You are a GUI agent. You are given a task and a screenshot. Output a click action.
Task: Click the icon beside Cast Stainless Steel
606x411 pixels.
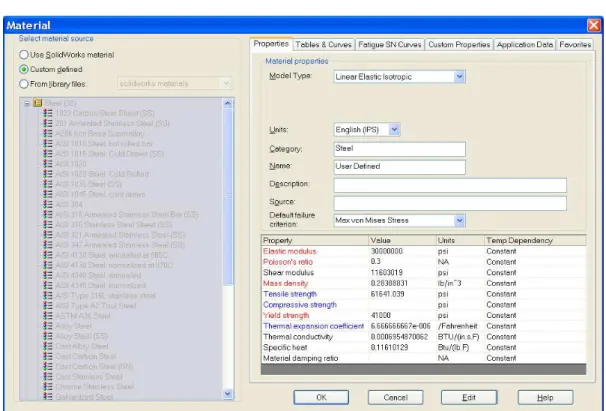(48, 376)
